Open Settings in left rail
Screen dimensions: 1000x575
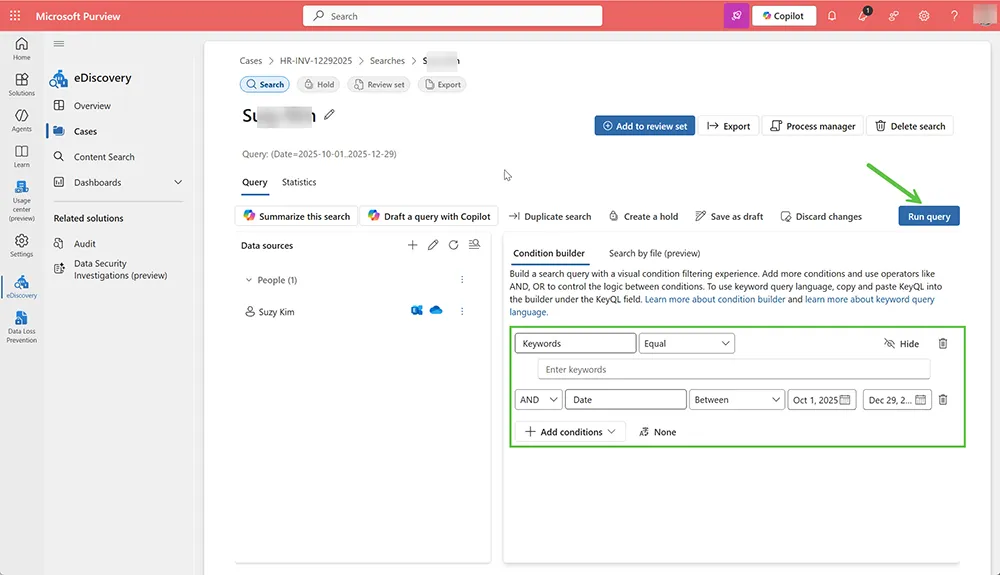pyautogui.click(x=22, y=245)
